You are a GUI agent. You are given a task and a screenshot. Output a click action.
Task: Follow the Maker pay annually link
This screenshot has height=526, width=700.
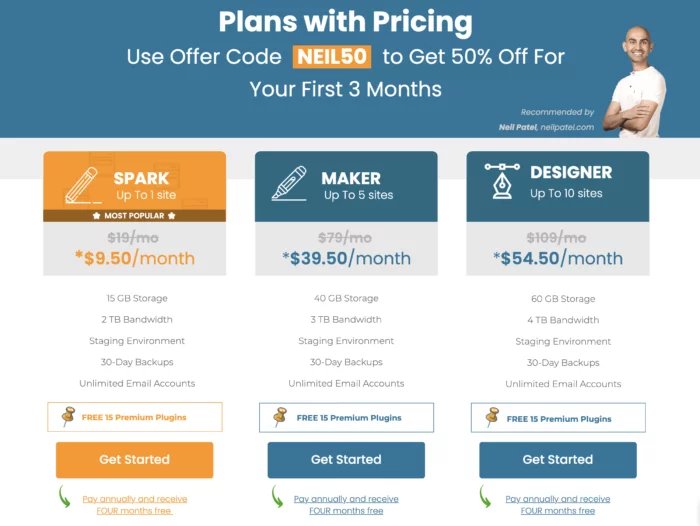pos(346,505)
